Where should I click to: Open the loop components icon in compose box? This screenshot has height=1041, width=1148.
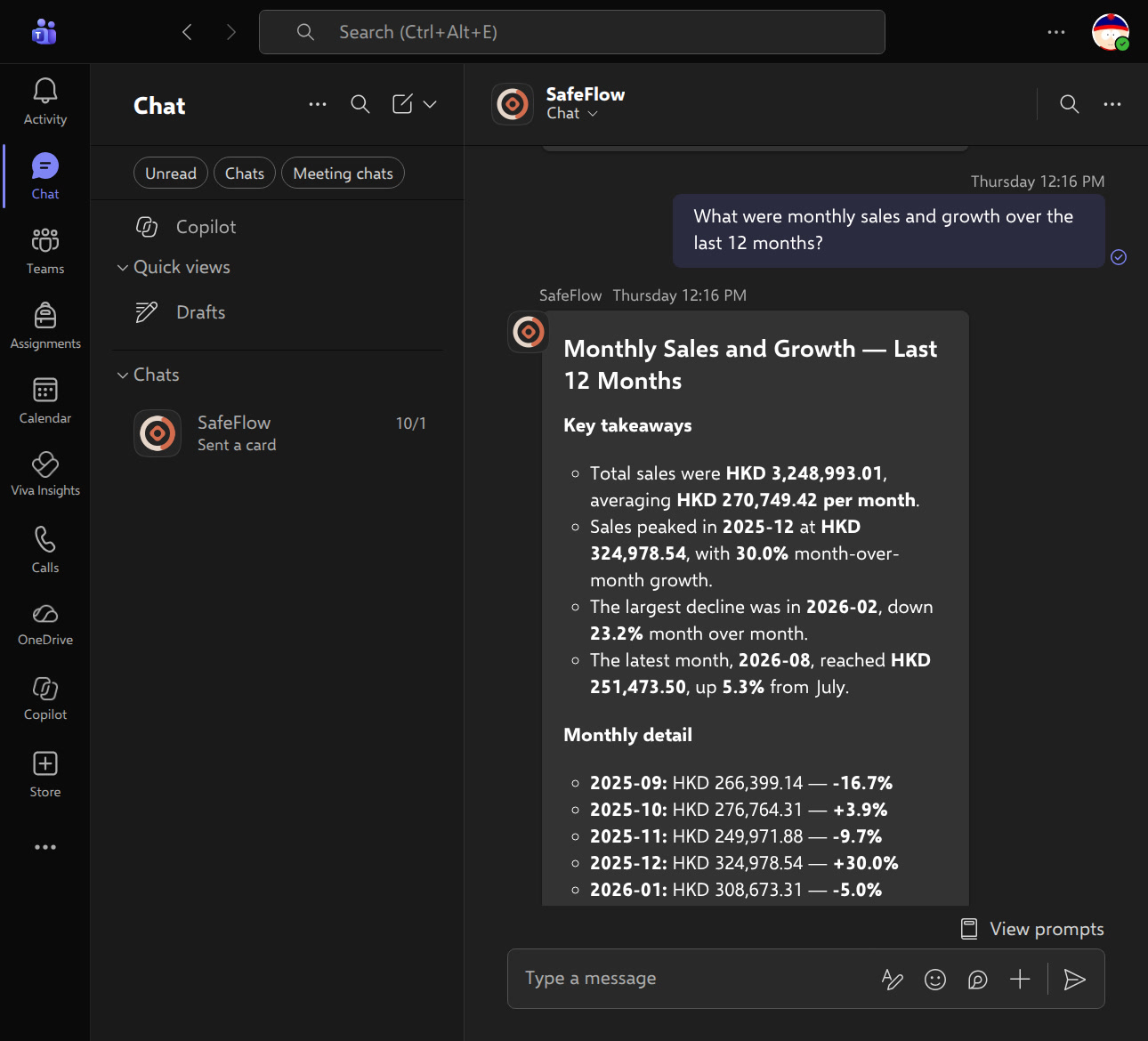click(x=978, y=980)
